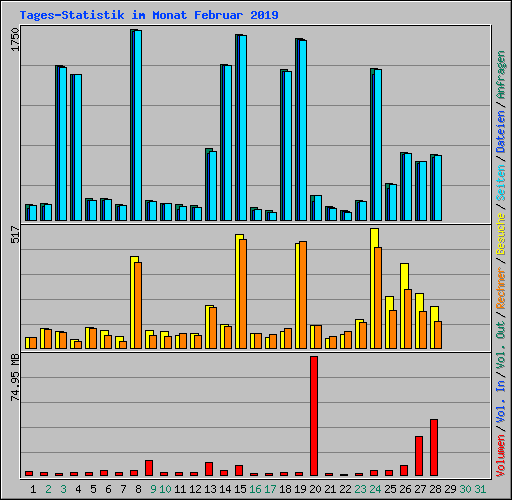Select day 4 on the x-axis
Viewport: 512px width, 500px height.
(x=78, y=489)
